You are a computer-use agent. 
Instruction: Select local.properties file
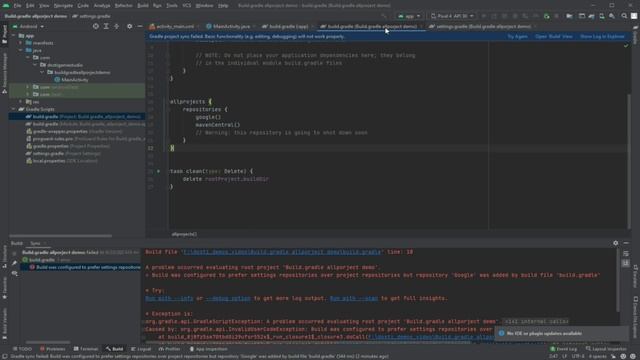[x=61, y=161]
